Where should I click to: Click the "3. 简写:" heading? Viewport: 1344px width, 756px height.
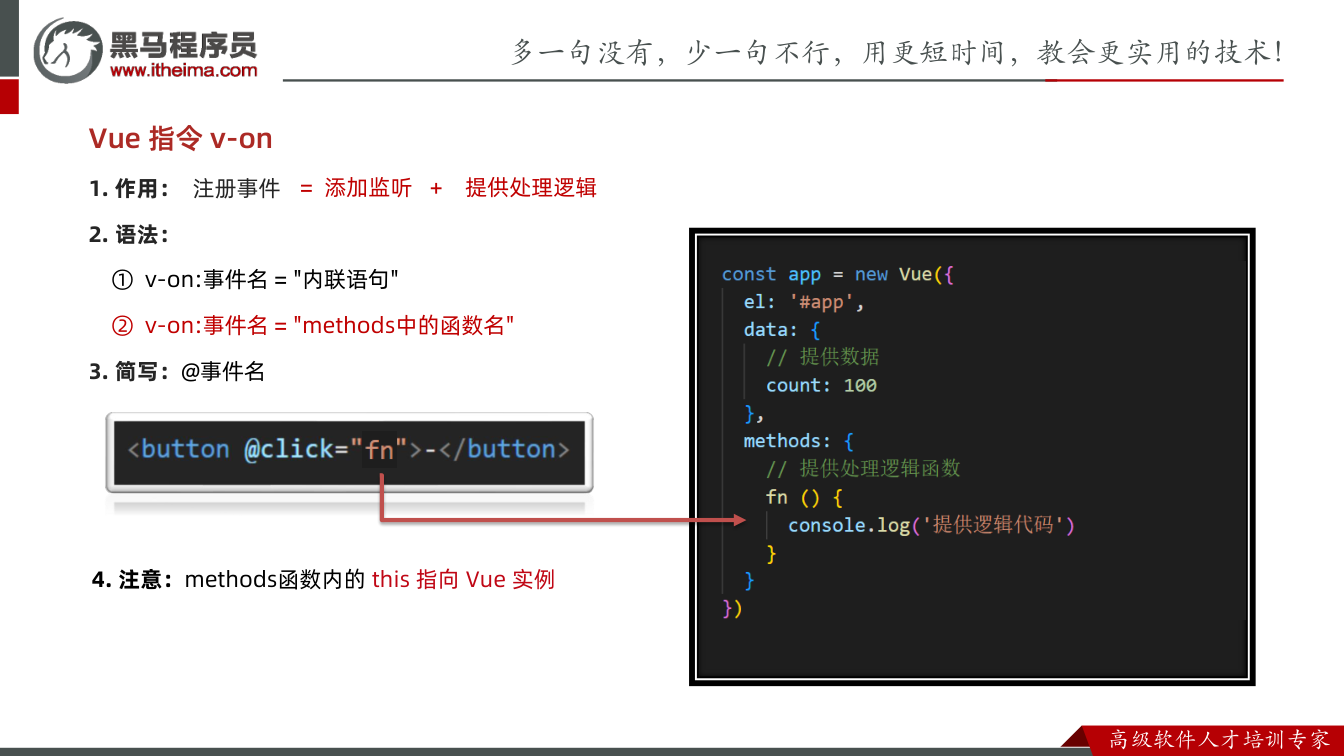point(129,372)
